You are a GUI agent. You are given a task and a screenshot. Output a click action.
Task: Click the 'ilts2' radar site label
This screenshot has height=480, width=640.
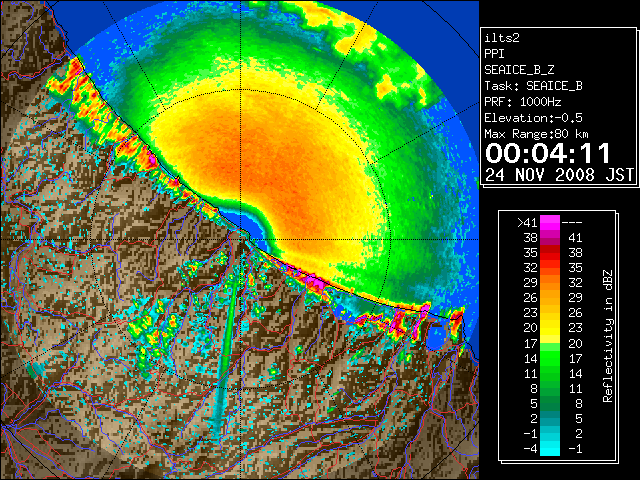[x=502, y=38]
